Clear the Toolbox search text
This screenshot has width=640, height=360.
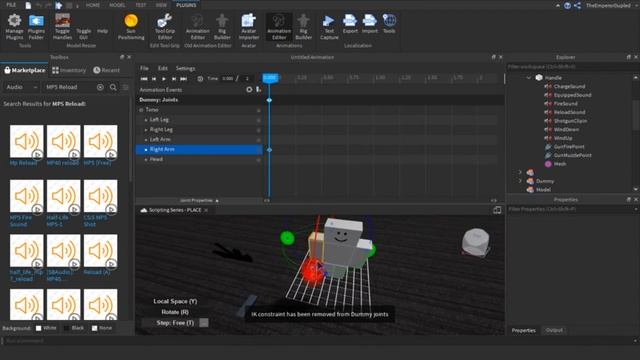pos(100,87)
